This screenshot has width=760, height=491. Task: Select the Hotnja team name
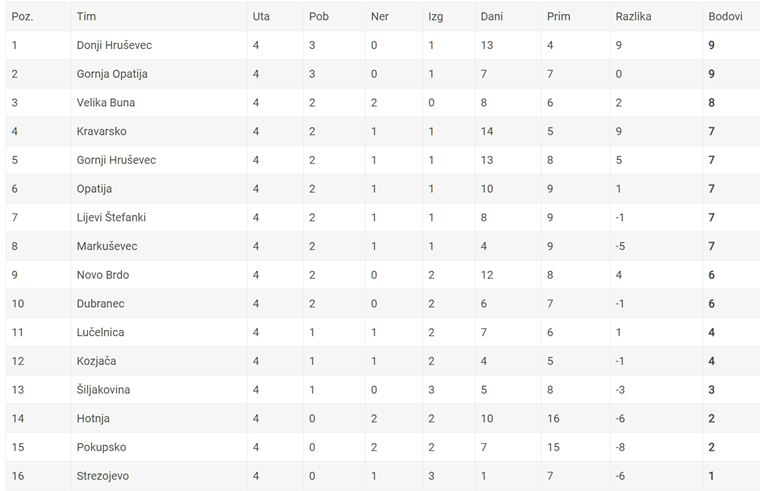[x=93, y=418]
